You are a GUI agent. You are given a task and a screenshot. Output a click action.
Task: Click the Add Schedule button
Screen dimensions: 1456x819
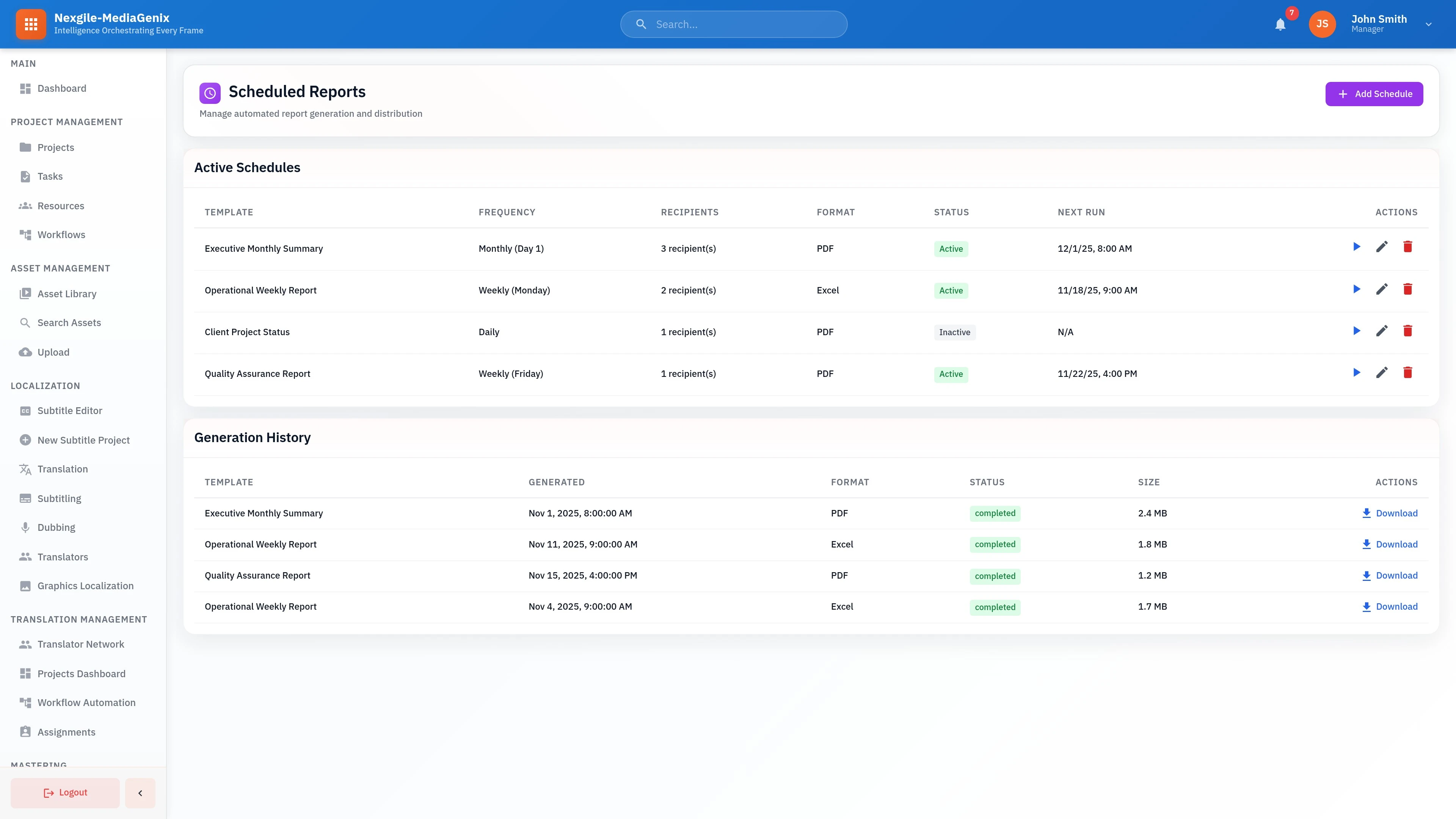coord(1374,94)
